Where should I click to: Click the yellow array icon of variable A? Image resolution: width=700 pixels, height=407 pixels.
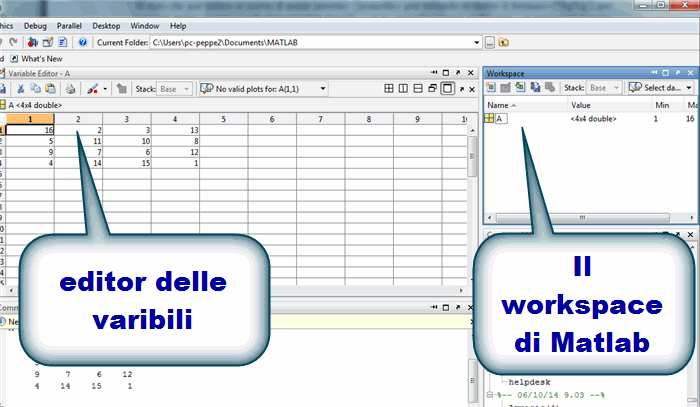coord(489,118)
